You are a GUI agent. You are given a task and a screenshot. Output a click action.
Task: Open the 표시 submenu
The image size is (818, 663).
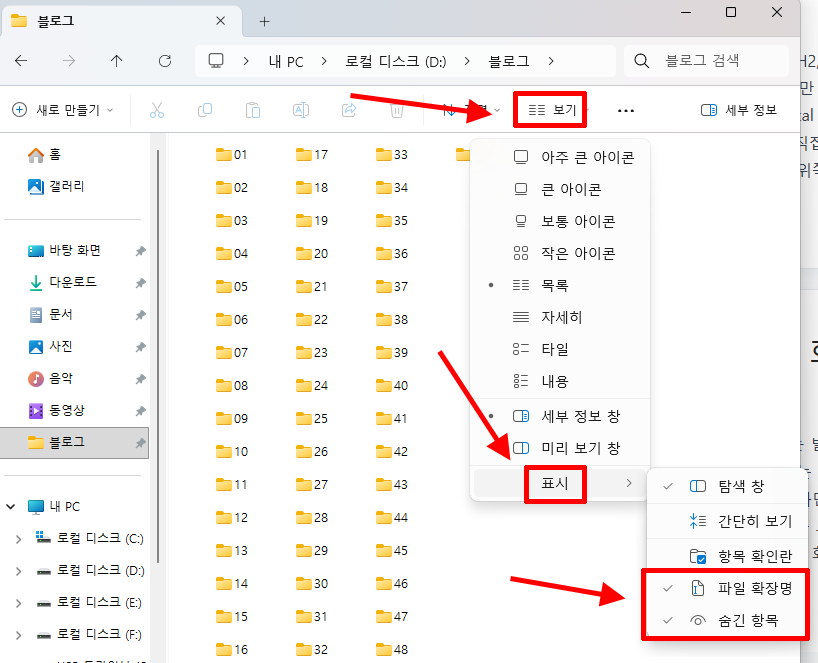click(560, 484)
